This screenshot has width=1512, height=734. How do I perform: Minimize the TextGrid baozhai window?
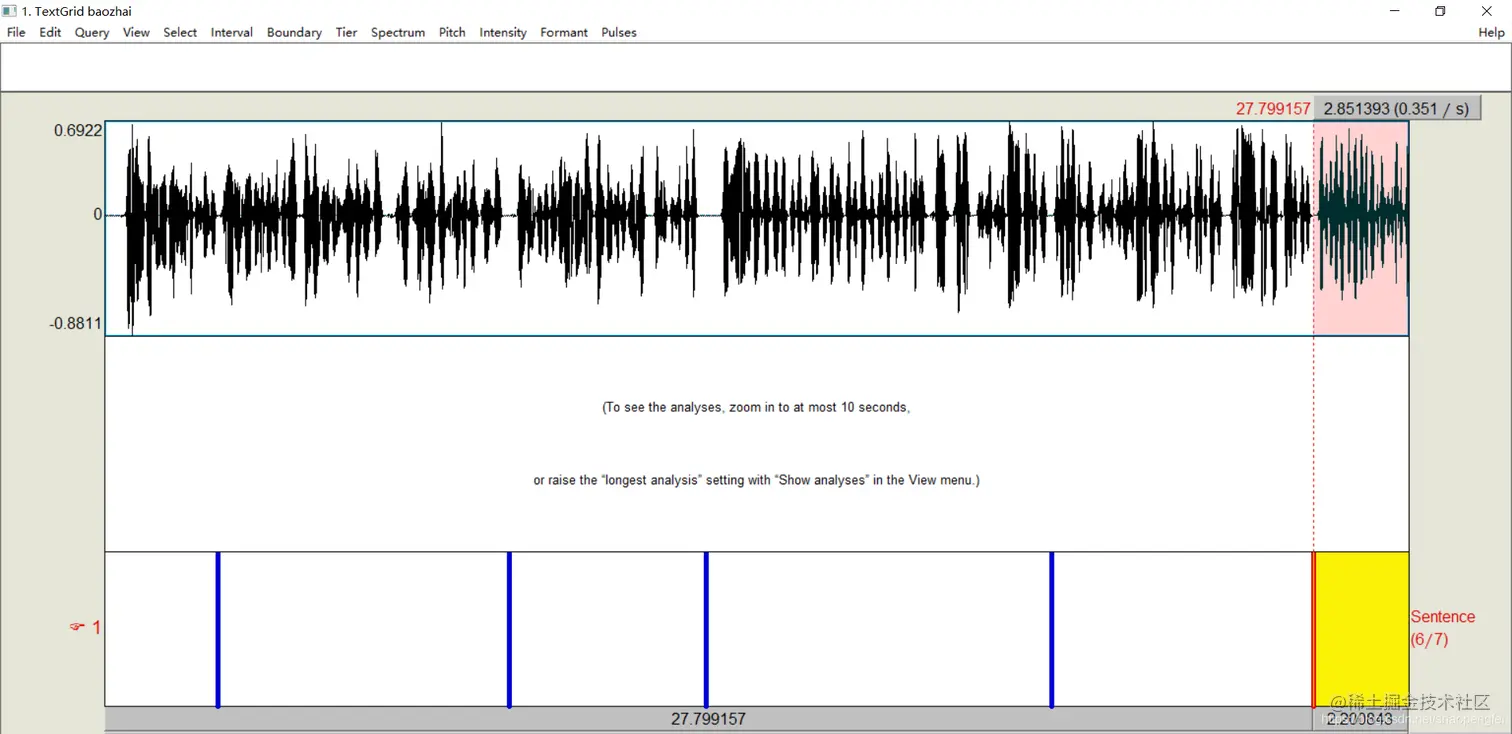(1394, 11)
